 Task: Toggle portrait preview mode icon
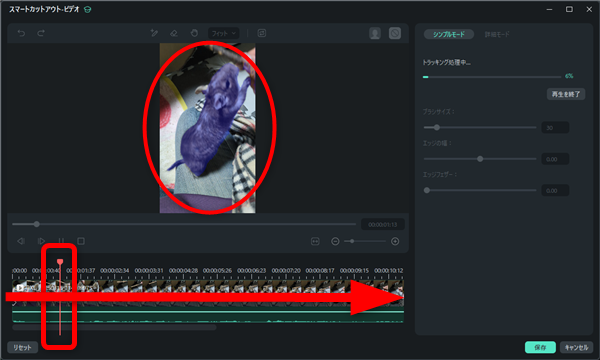click(x=375, y=33)
